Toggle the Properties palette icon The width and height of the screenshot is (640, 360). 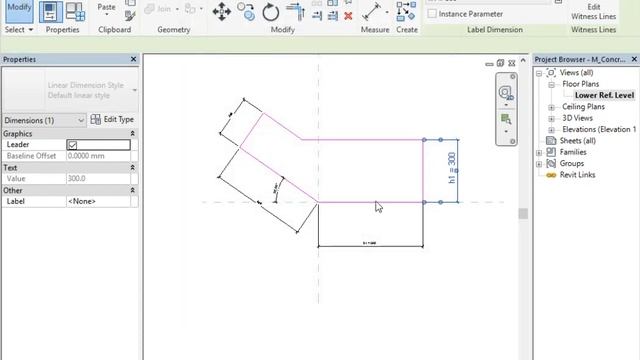coord(51,12)
